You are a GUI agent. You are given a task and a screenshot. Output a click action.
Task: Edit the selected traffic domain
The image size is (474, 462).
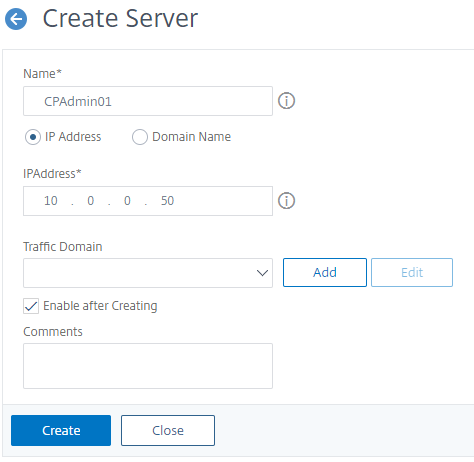412,273
